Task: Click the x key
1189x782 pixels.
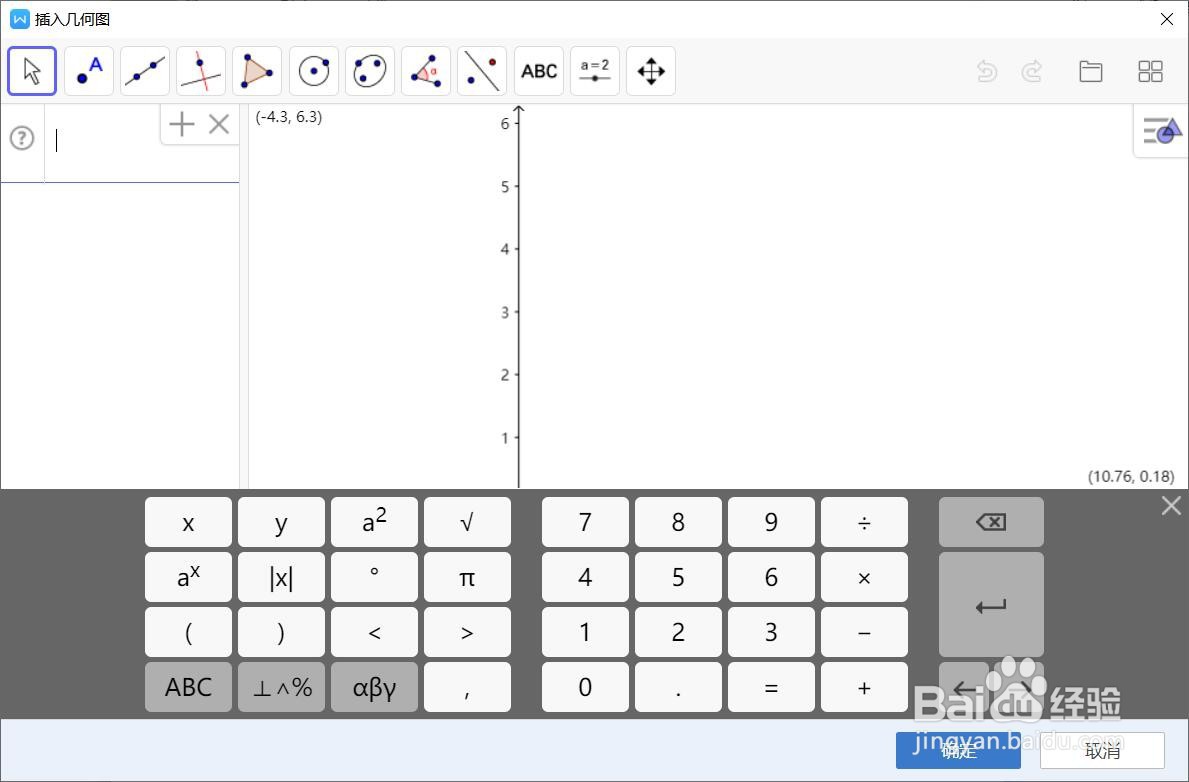Action: 188,522
